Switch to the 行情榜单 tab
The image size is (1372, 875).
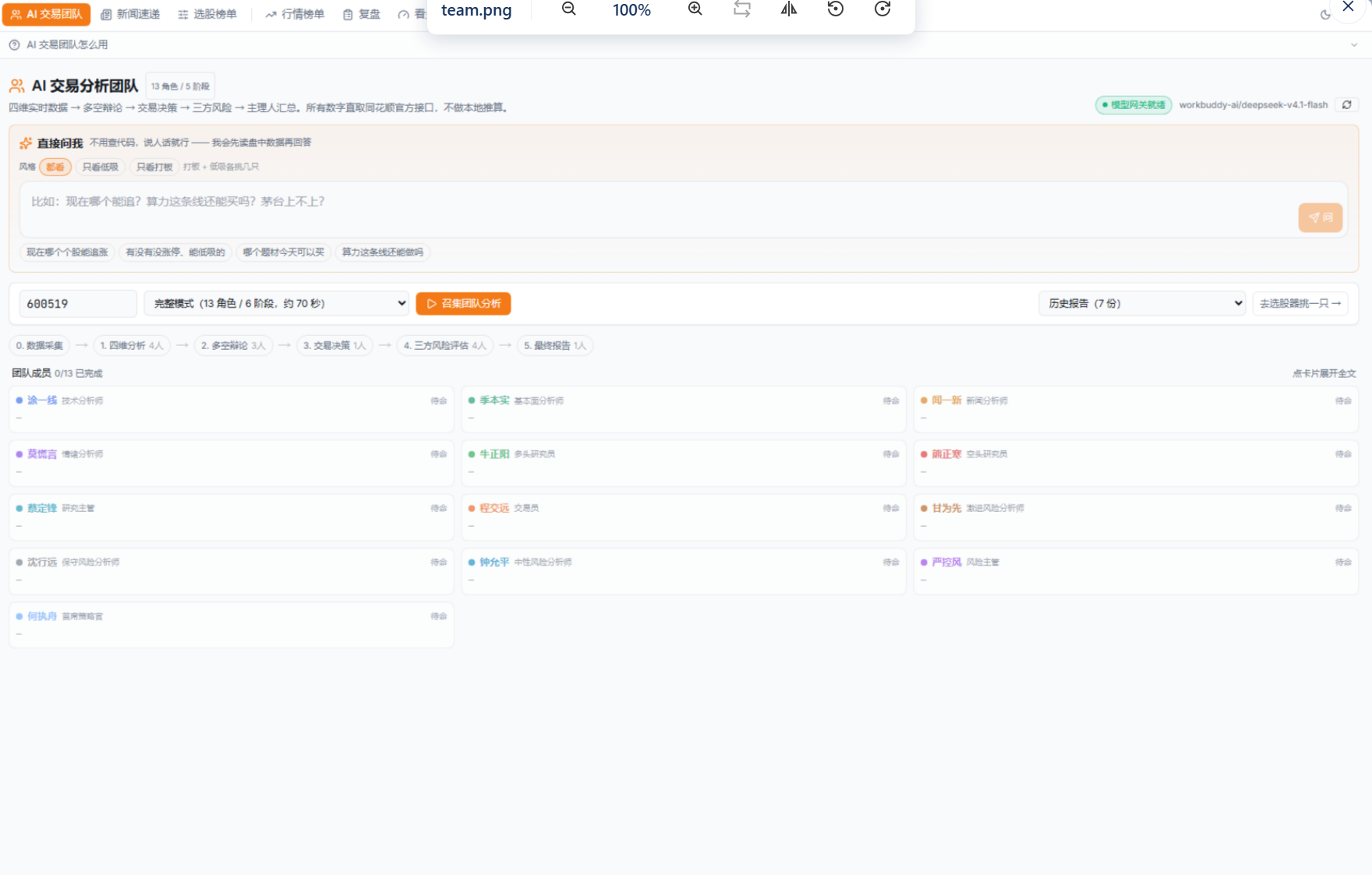pos(295,14)
